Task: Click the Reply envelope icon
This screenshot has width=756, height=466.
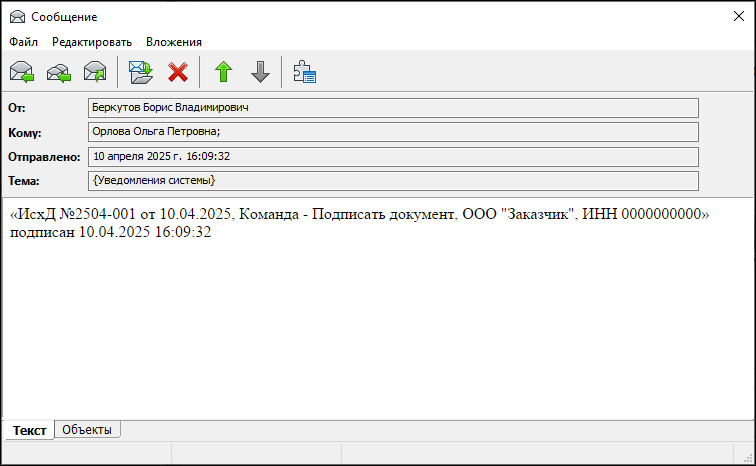Action: tap(22, 72)
